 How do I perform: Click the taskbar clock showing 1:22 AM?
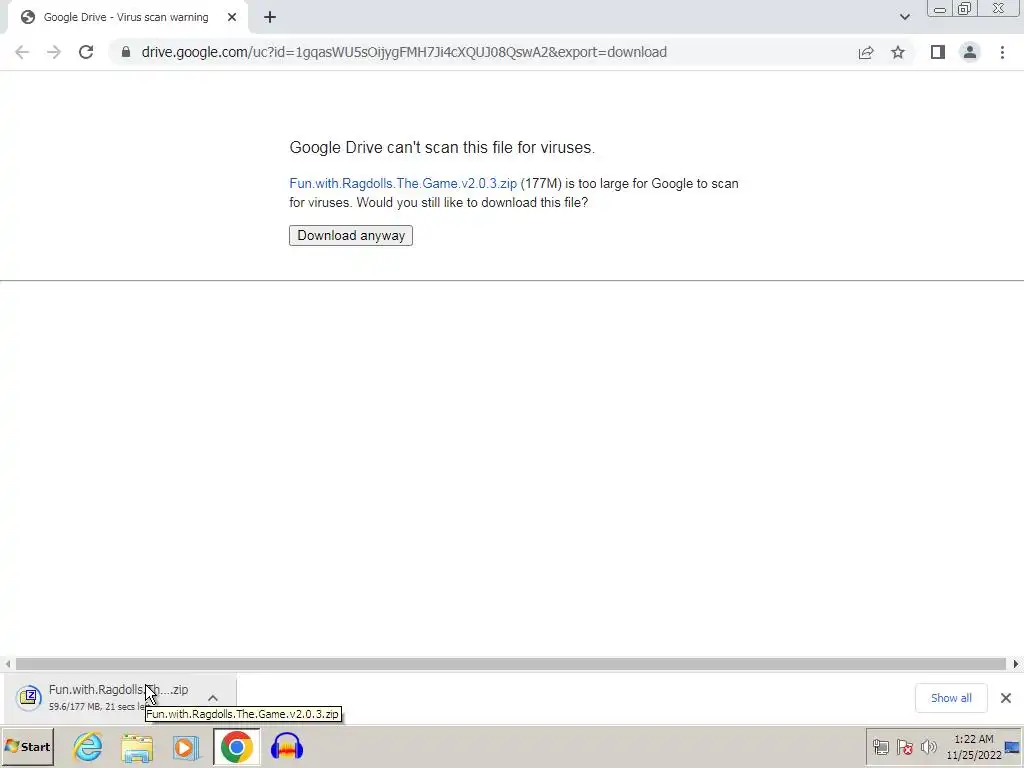[x=974, y=747]
